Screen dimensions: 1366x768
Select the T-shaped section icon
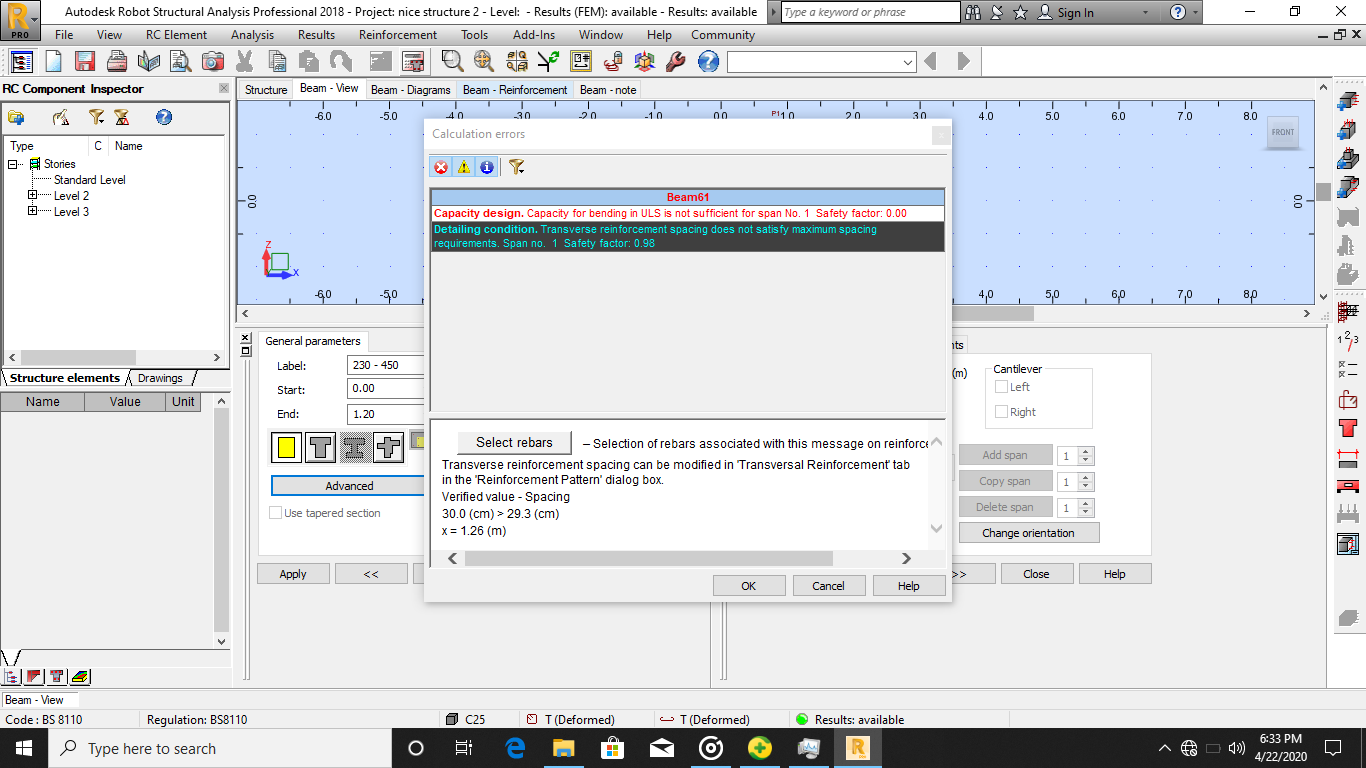pos(320,448)
